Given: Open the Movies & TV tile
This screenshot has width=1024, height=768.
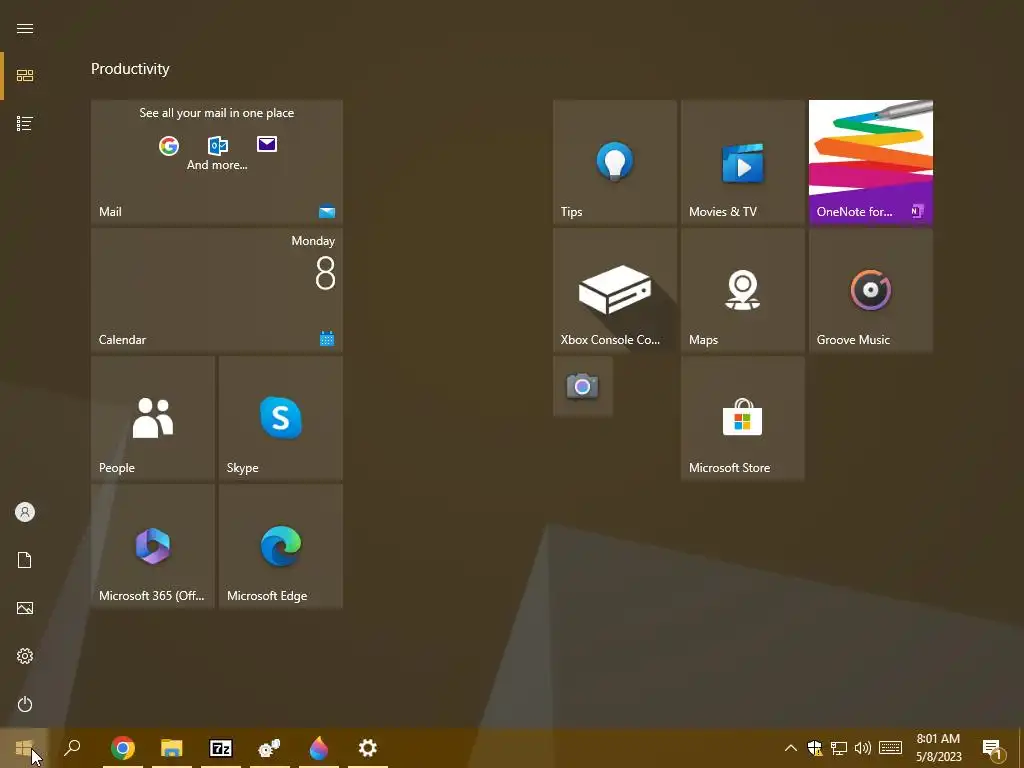Looking at the screenshot, I should coord(743,162).
